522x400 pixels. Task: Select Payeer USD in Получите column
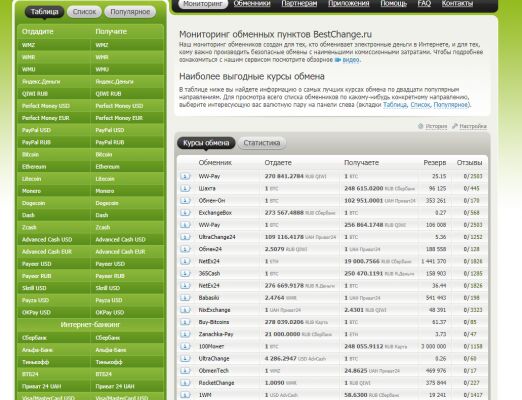tap(127, 264)
